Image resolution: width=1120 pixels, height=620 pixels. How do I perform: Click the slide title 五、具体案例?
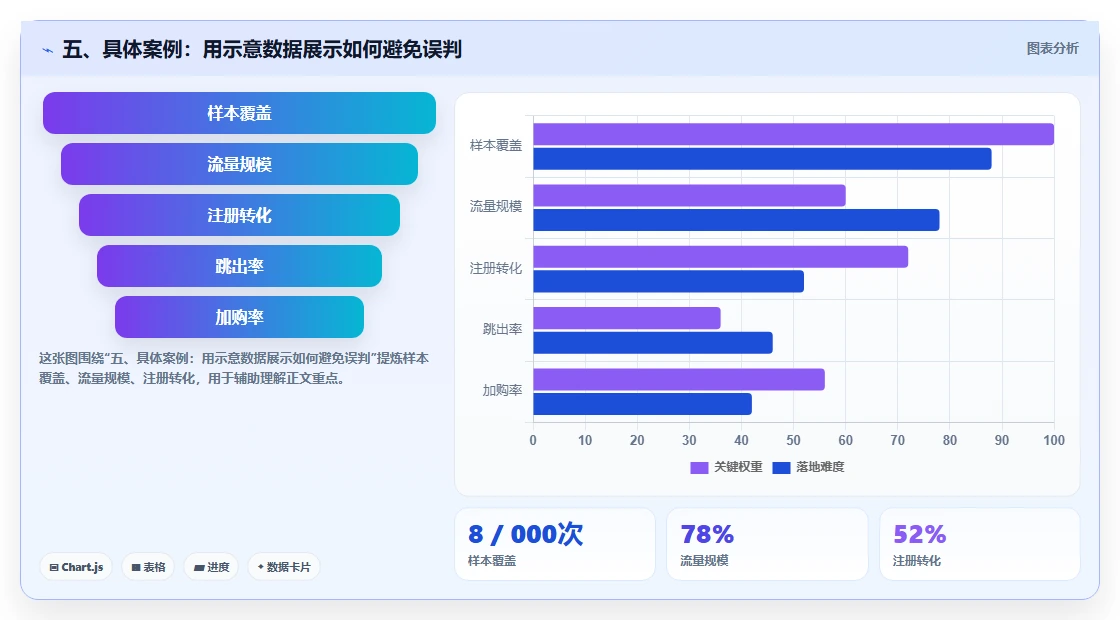262,49
